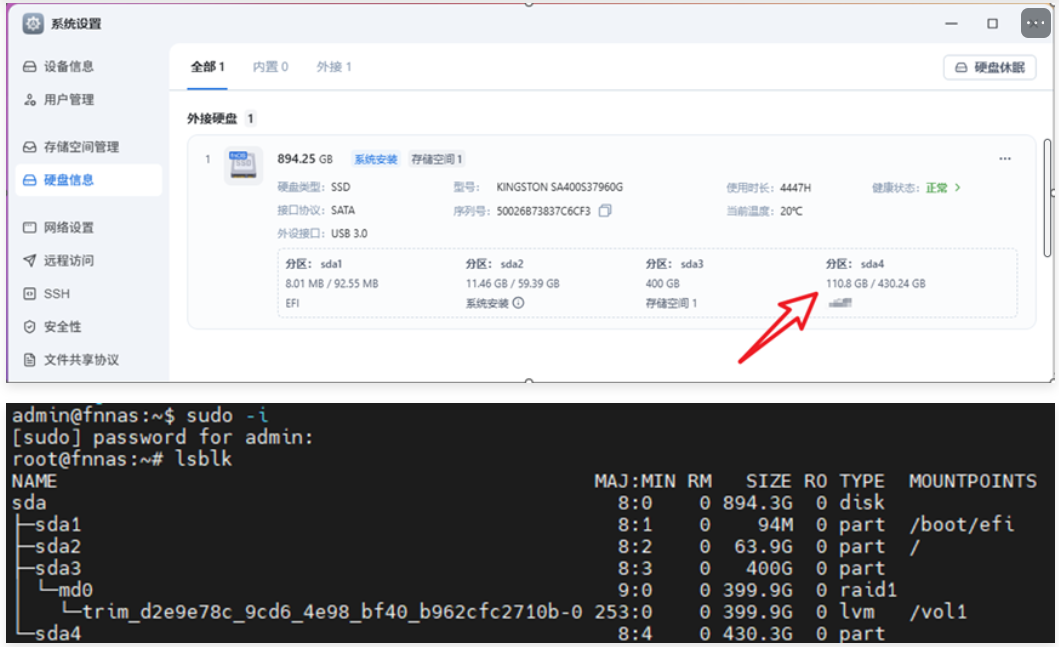Click the 外接硬盘 section heading

[212, 119]
